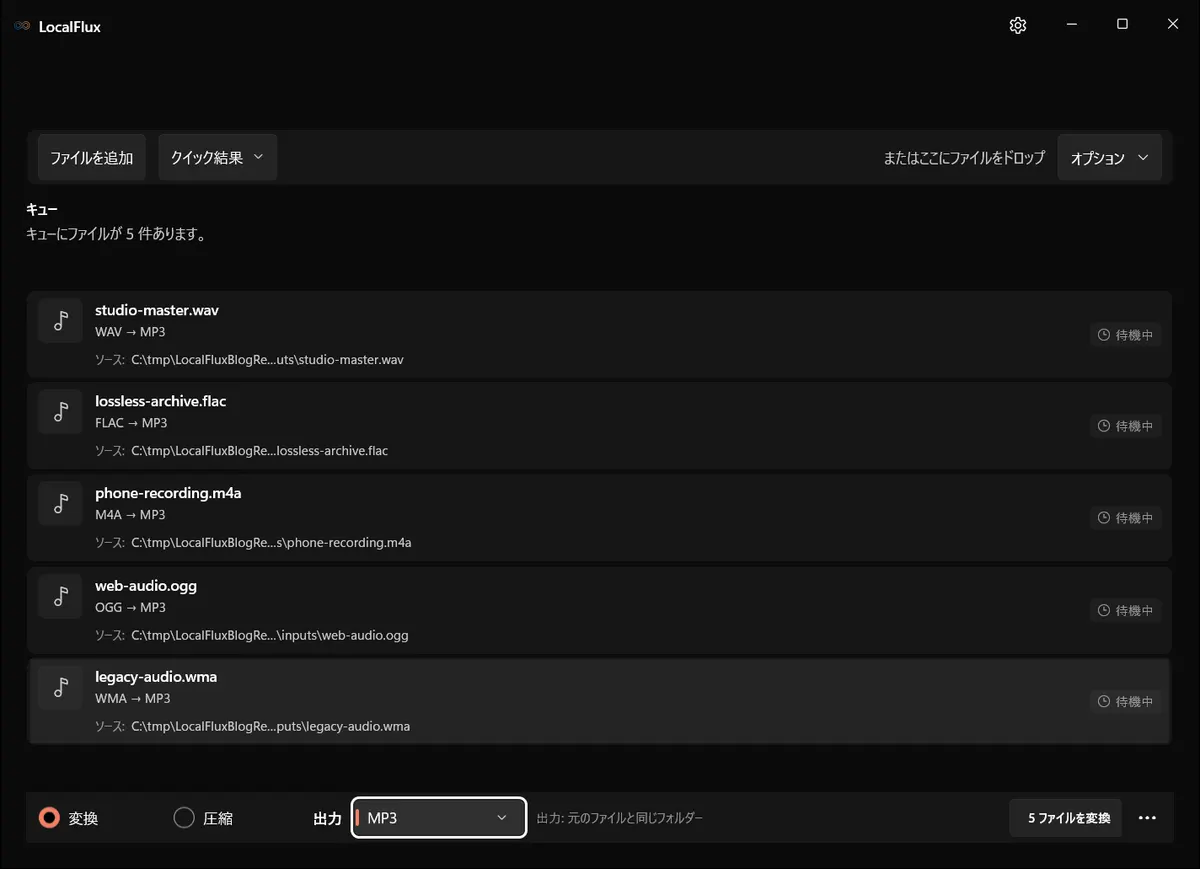Click the キュー heading

pyautogui.click(x=42, y=210)
